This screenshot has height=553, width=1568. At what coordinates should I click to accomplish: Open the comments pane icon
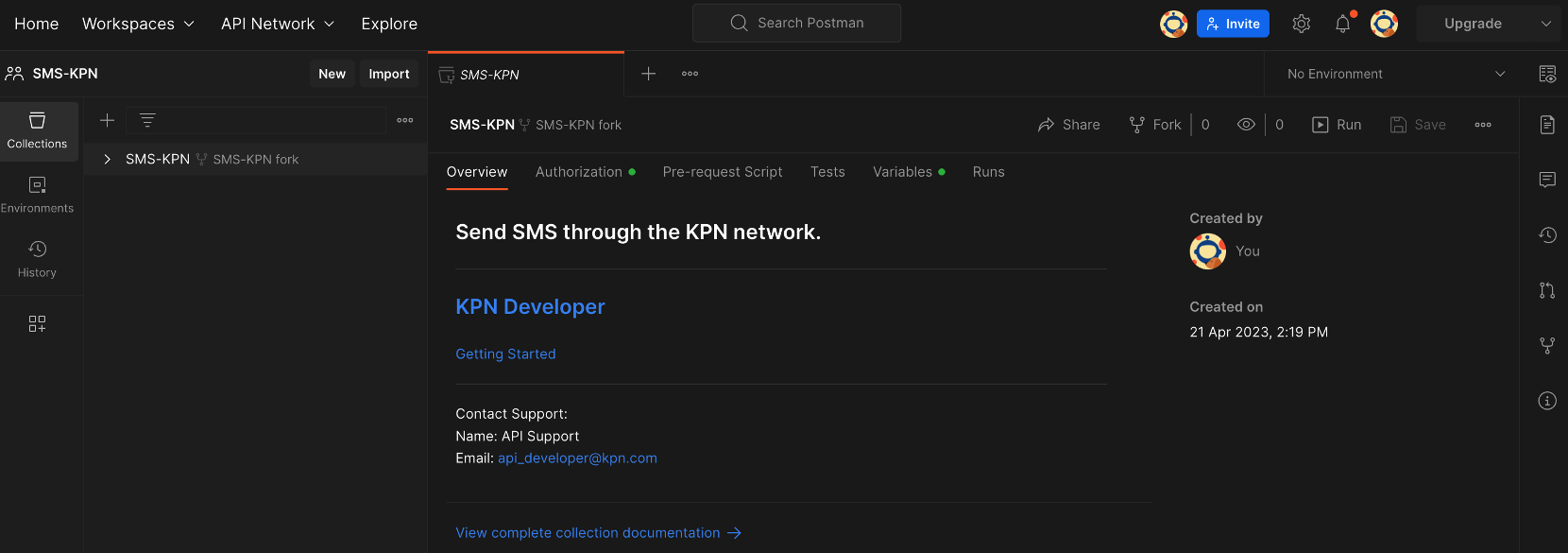1547,180
